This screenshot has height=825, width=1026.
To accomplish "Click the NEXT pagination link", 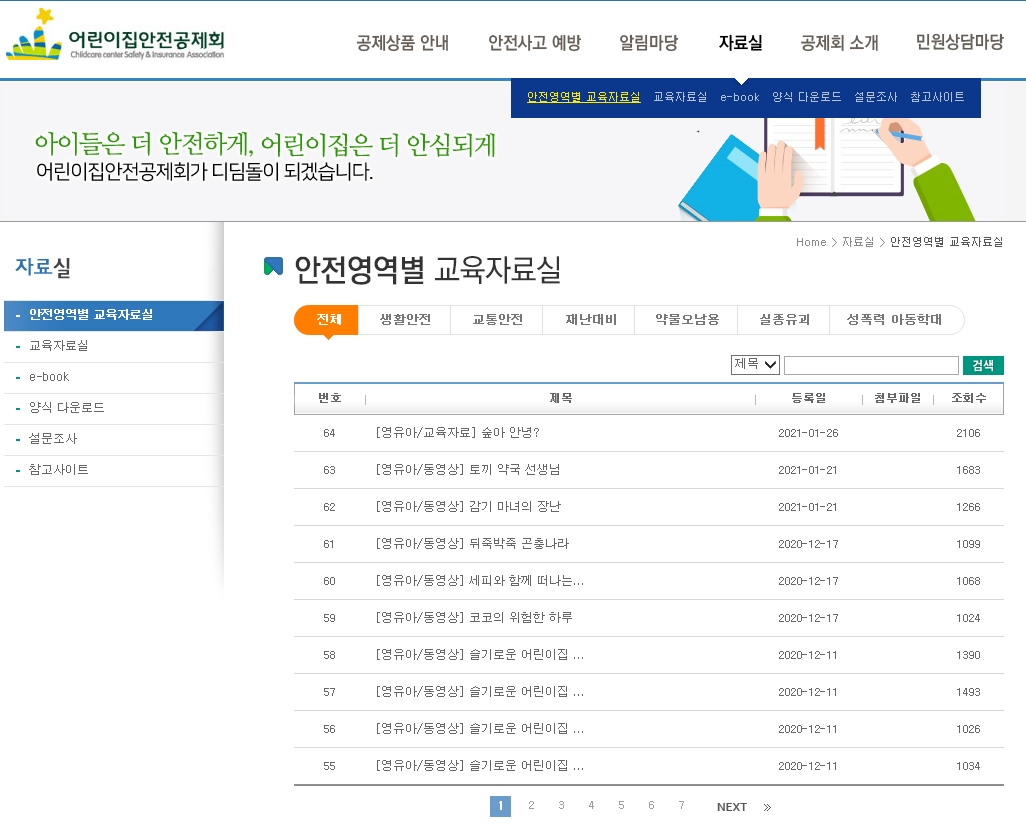I will [x=731, y=807].
